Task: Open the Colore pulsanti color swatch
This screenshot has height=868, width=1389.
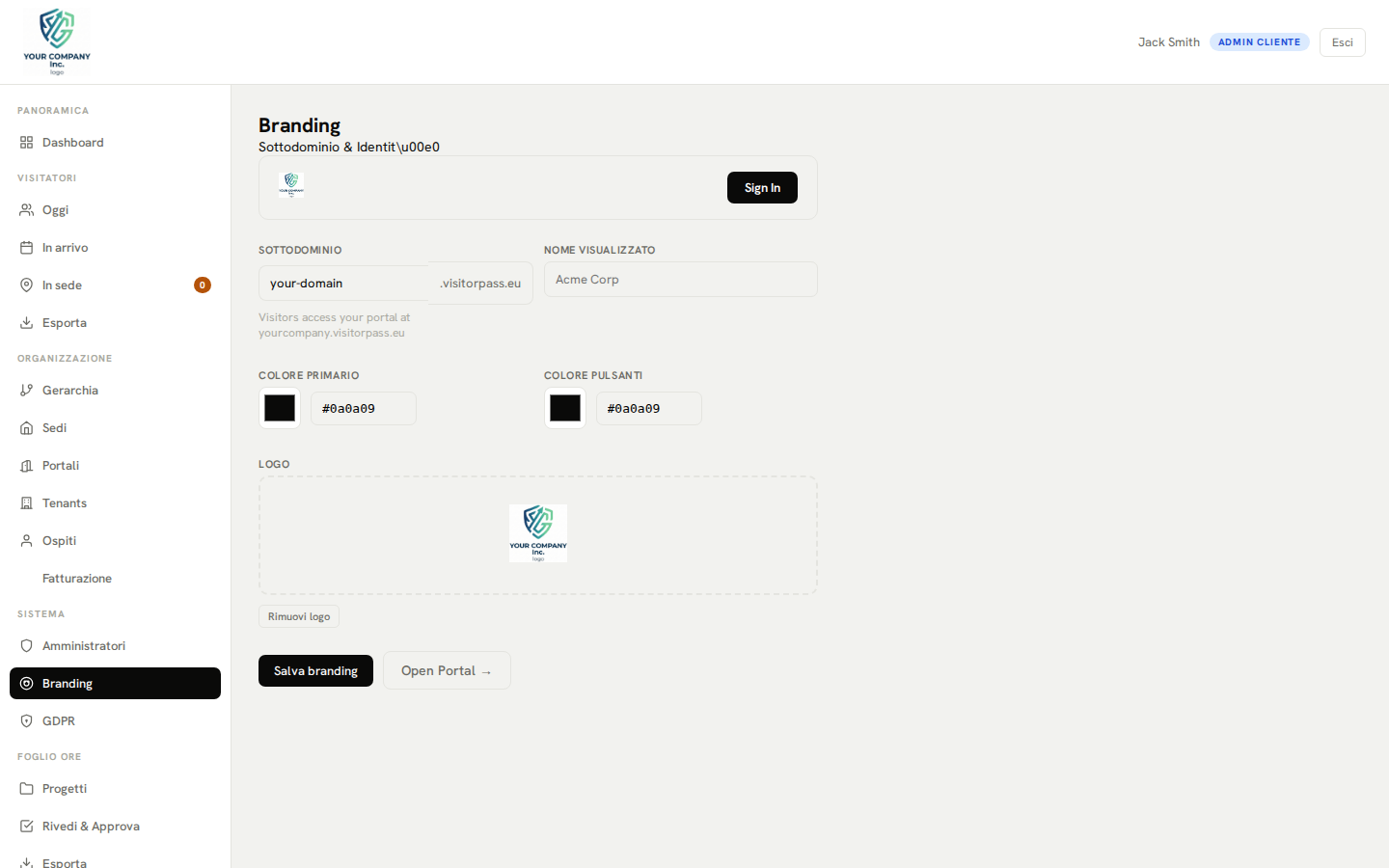Action: coord(565,408)
